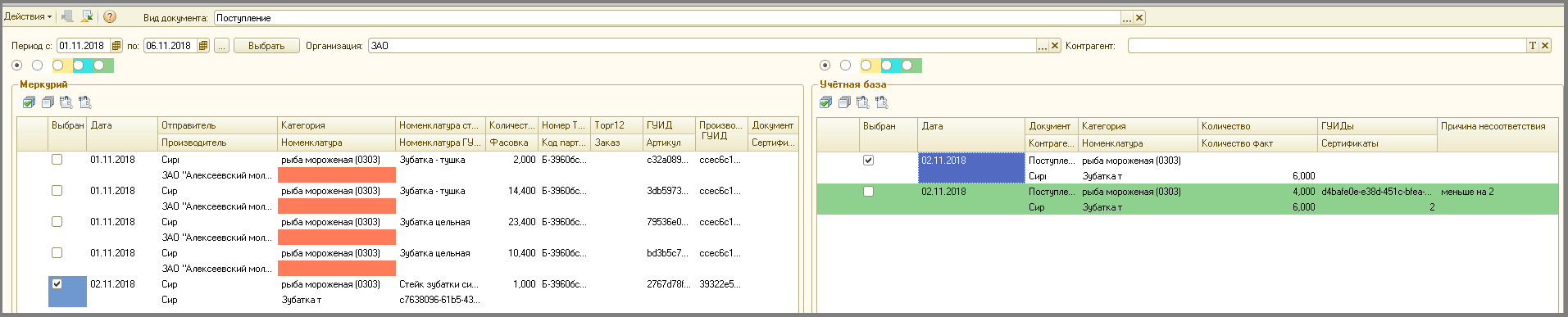
Task: Click the green-arrow document icon in top toolbar
Action: (x=87, y=16)
